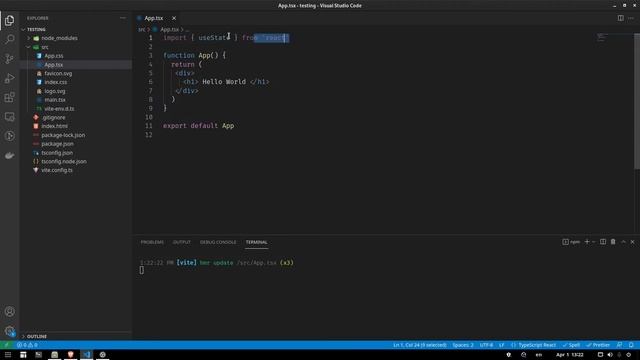Viewport: 640px width, 360px height.
Task: Select the npm terminal entry
Action: tap(571, 242)
